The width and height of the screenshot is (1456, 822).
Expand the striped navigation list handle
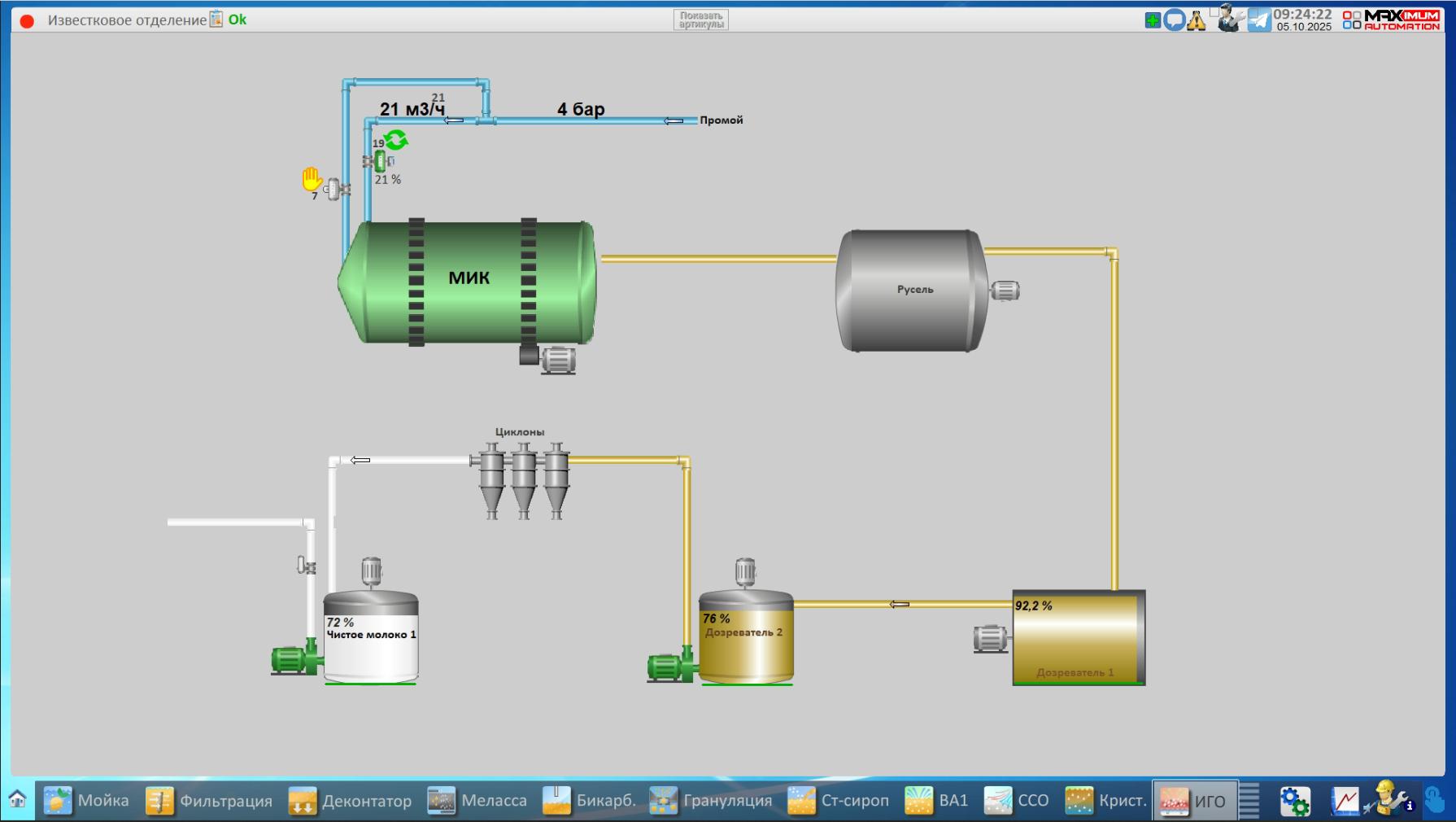1249,801
